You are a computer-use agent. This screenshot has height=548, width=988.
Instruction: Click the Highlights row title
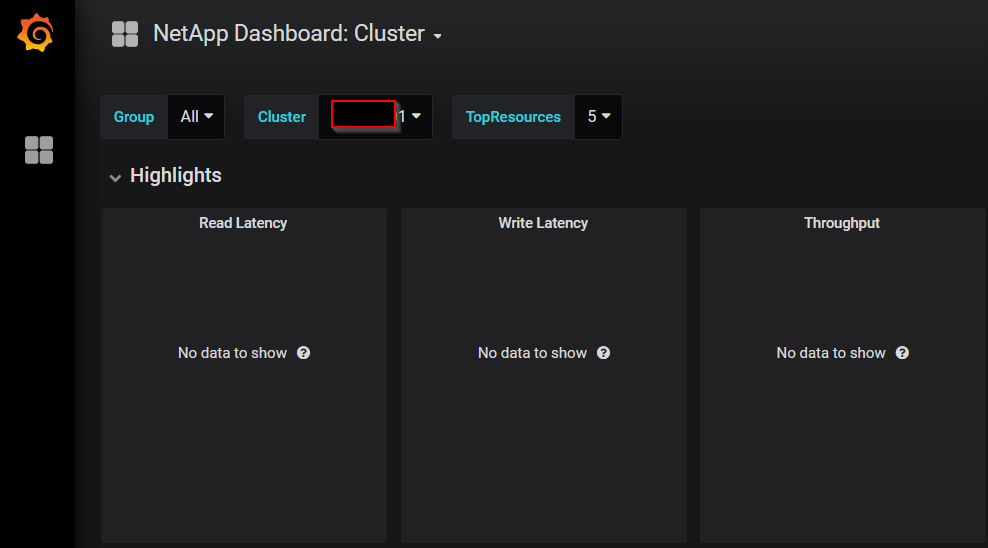coord(176,175)
